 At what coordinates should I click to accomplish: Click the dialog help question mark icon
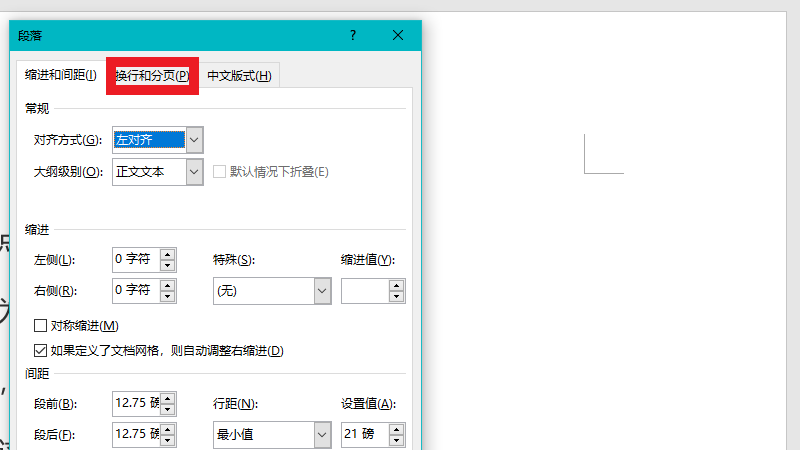click(353, 35)
